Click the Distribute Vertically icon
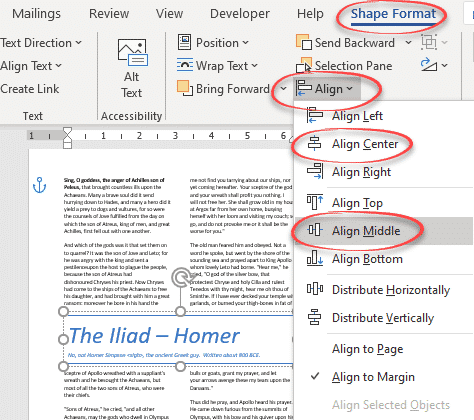This screenshot has height=420, width=474. (314, 317)
